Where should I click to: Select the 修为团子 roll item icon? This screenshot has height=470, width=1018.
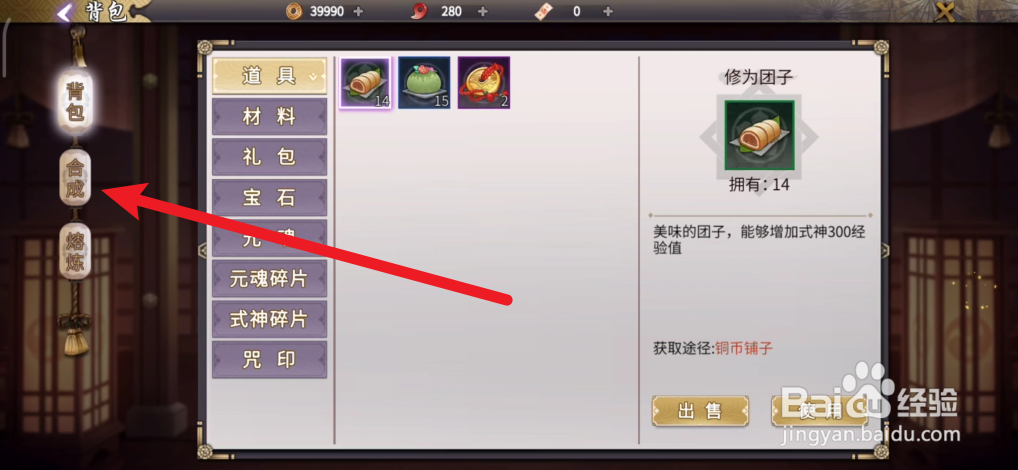point(365,82)
